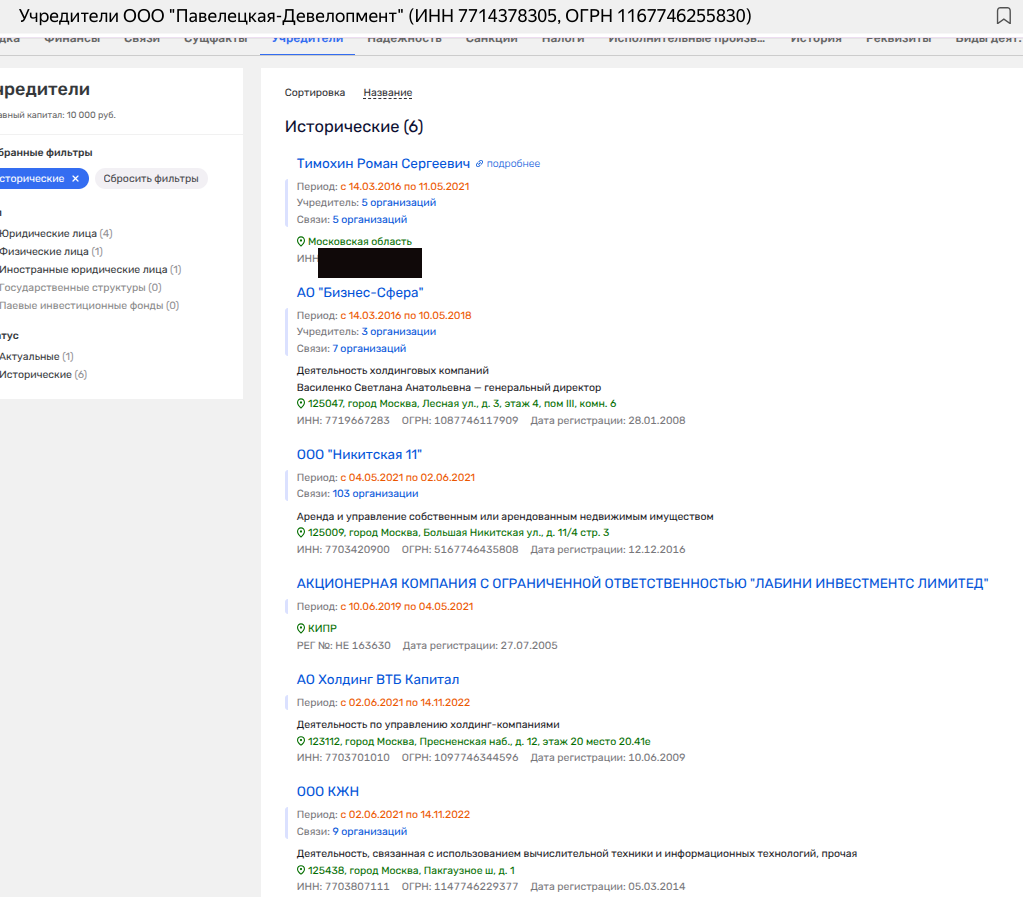Open the Санкции tab
Viewport: 1023px width, 897px height.
(x=491, y=40)
